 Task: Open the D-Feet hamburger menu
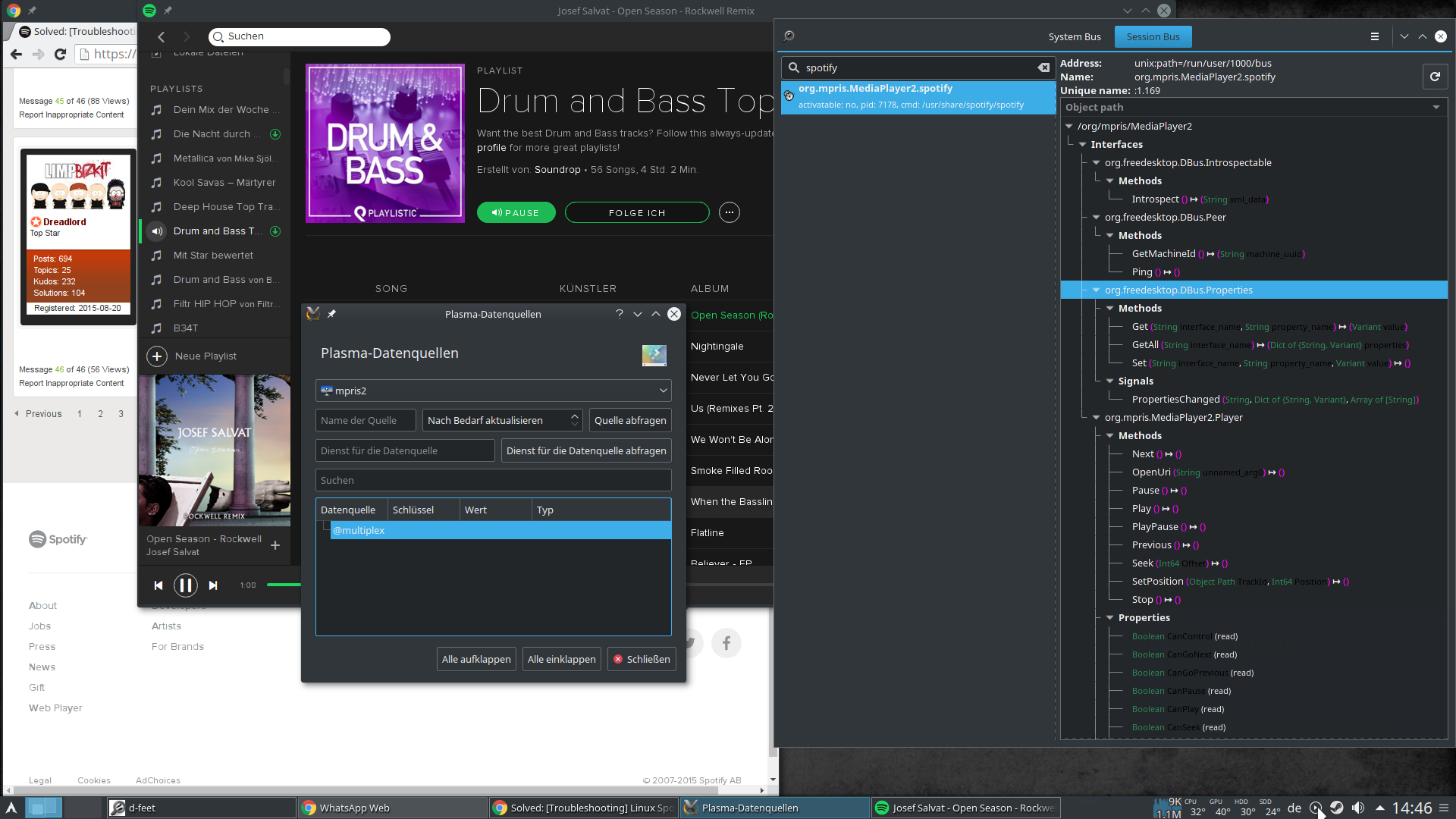[1374, 36]
